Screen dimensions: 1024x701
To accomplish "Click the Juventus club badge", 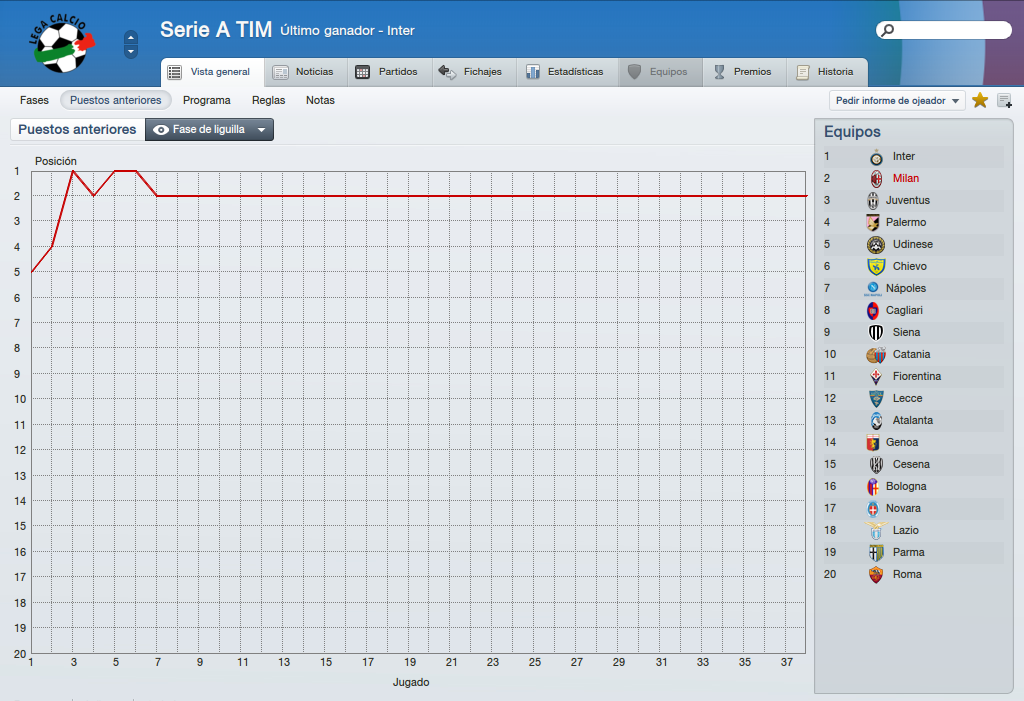I will coord(872,201).
